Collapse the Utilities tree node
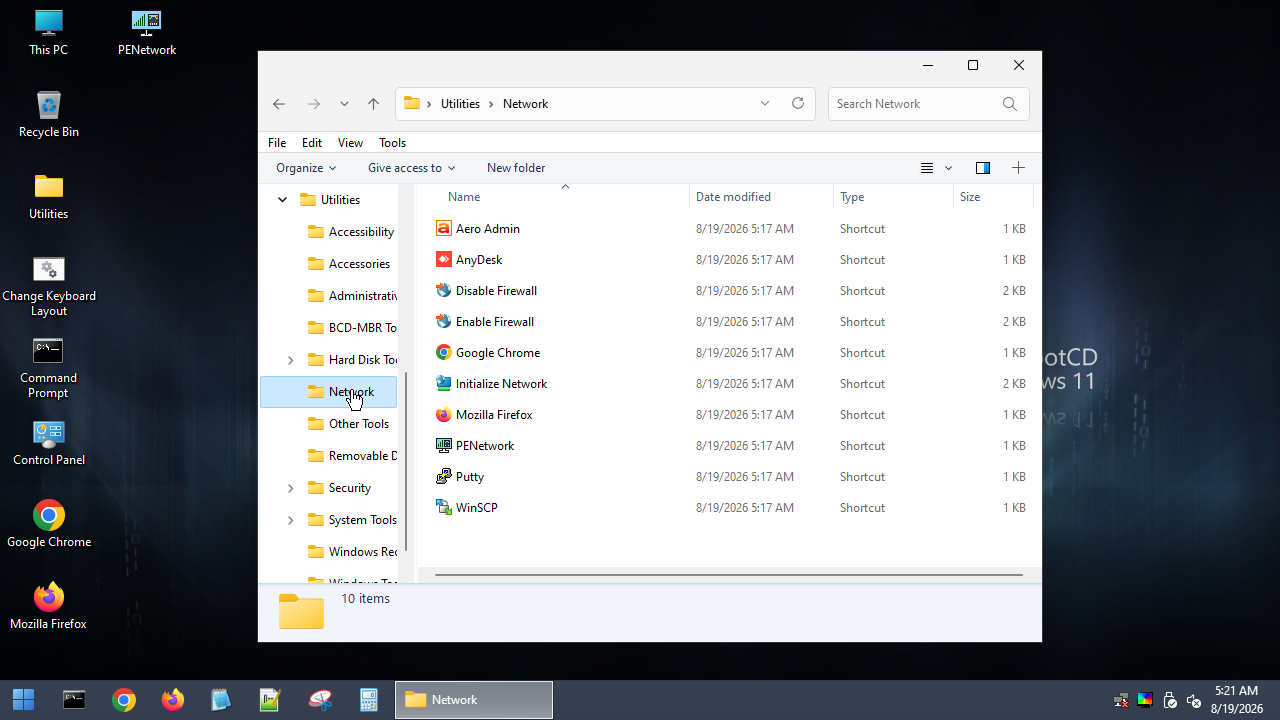This screenshot has height=720, width=1280. coord(282,200)
